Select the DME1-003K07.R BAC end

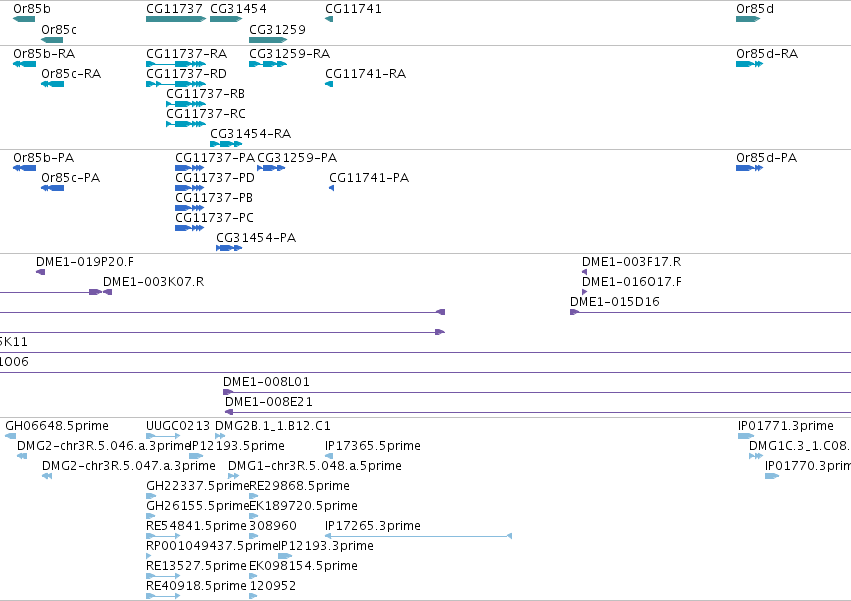(x=107, y=293)
